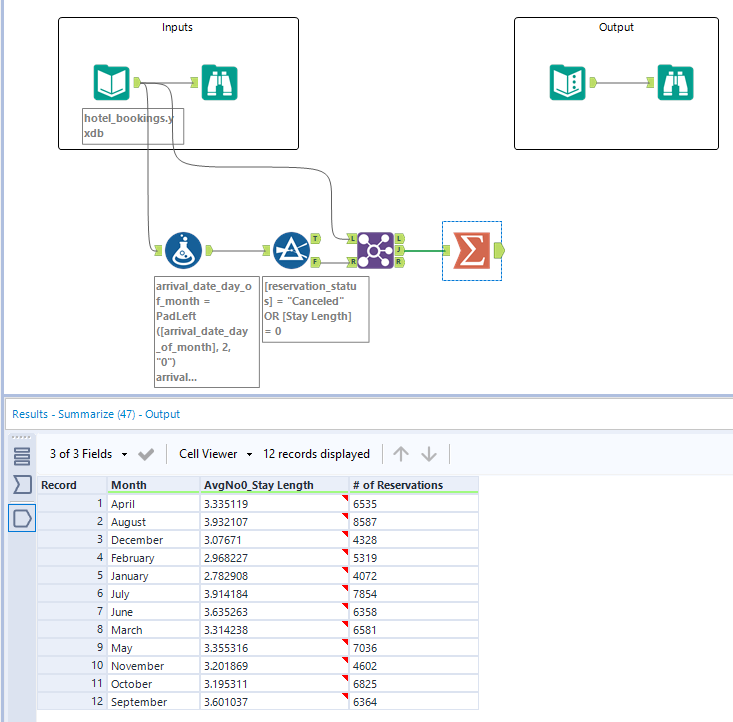
Task: Select record number 10 row header
Action: (x=72, y=666)
